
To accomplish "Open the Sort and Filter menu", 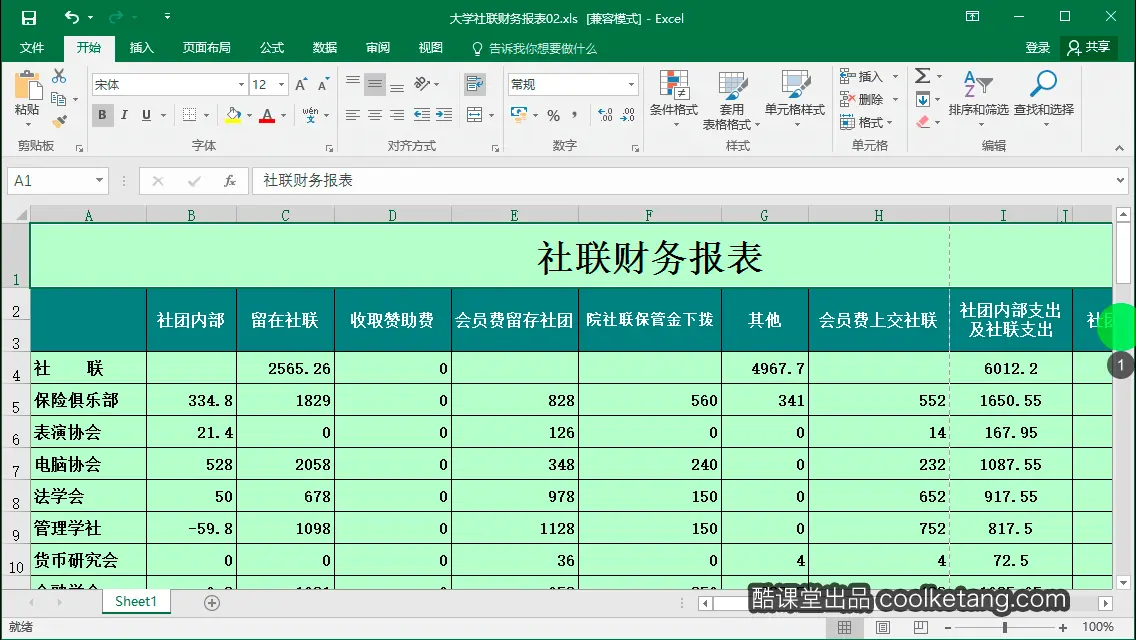I will tap(978, 99).
